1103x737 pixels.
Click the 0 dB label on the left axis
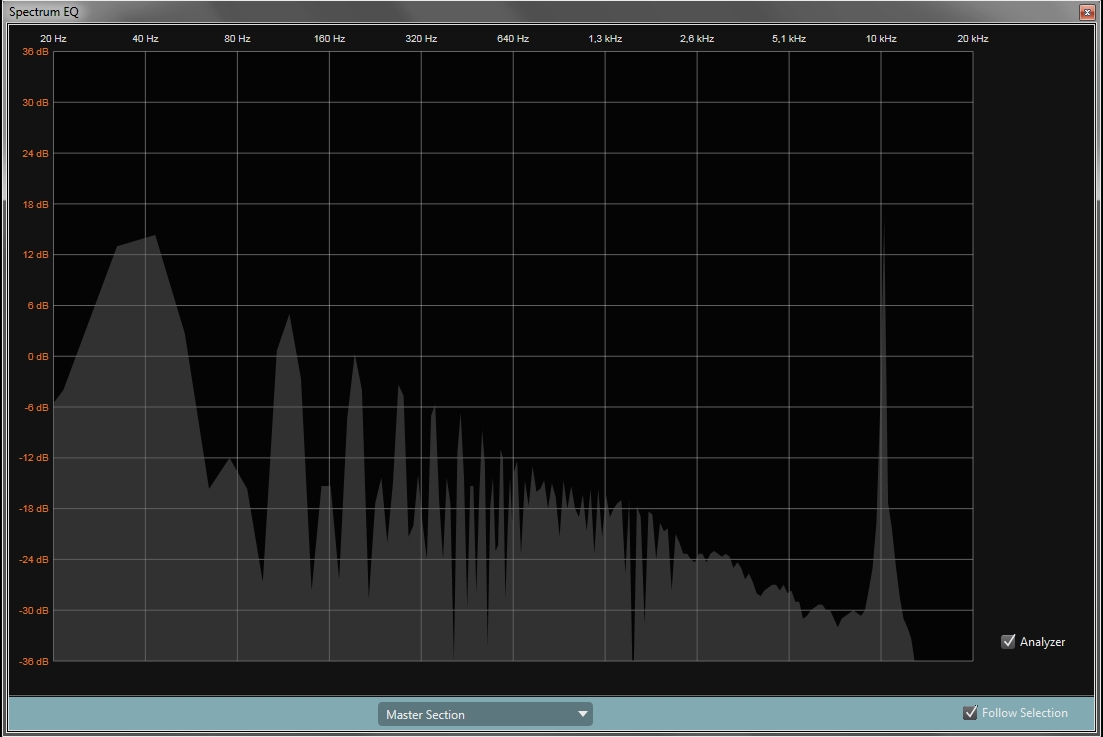pos(38,356)
